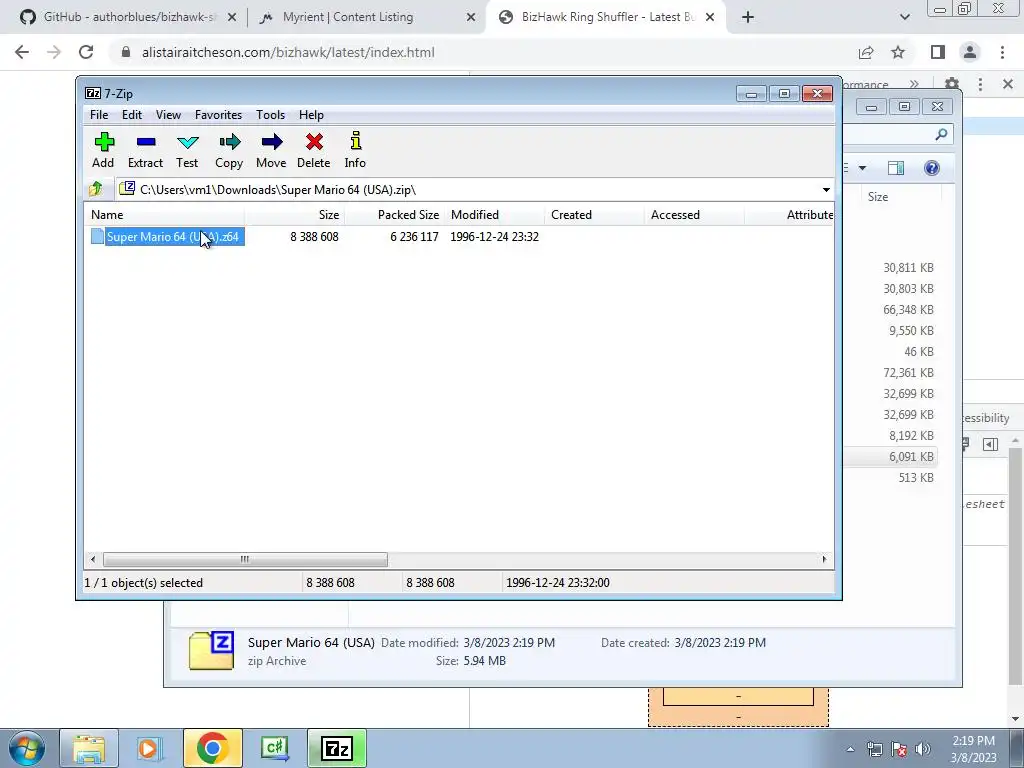Click the horizontal scrollbar right arrow

824,560
